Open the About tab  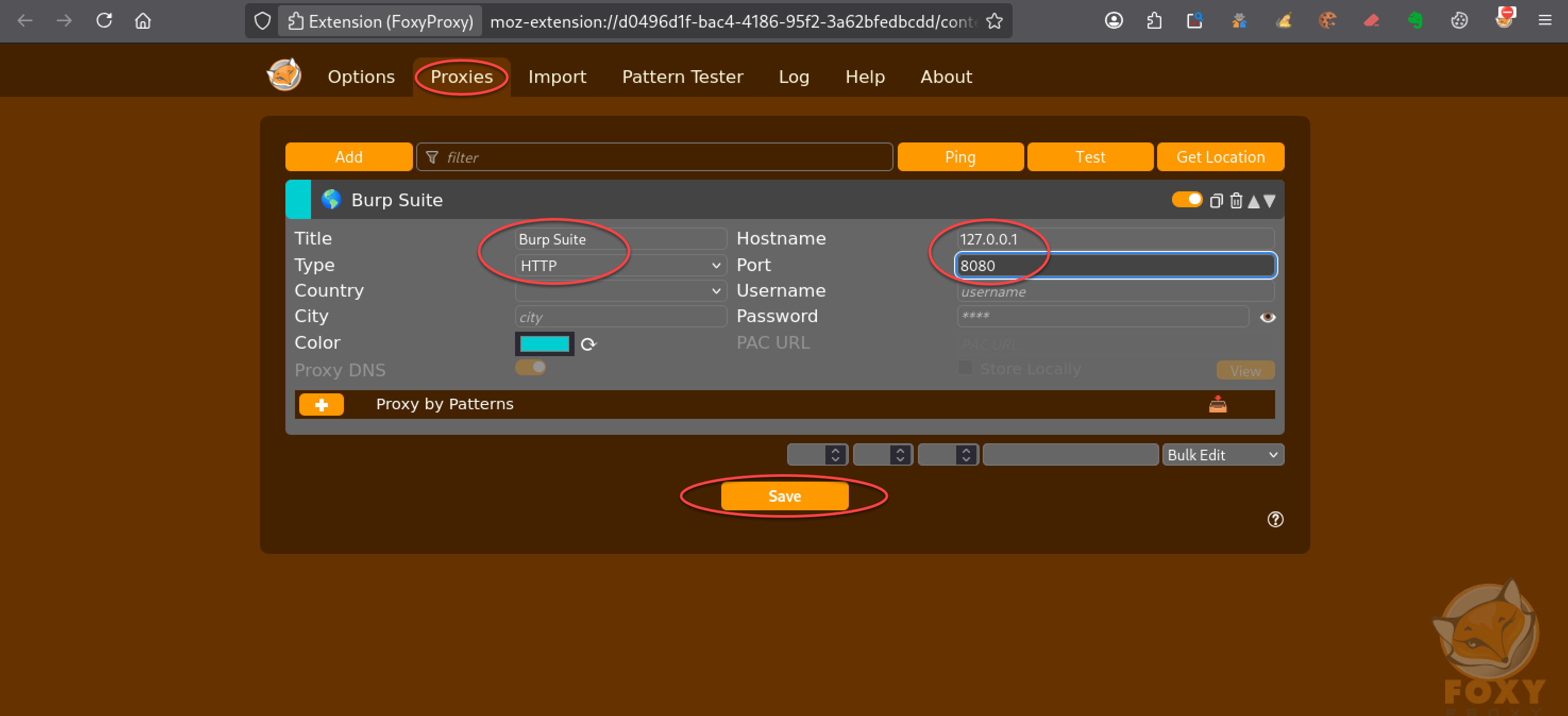(946, 77)
